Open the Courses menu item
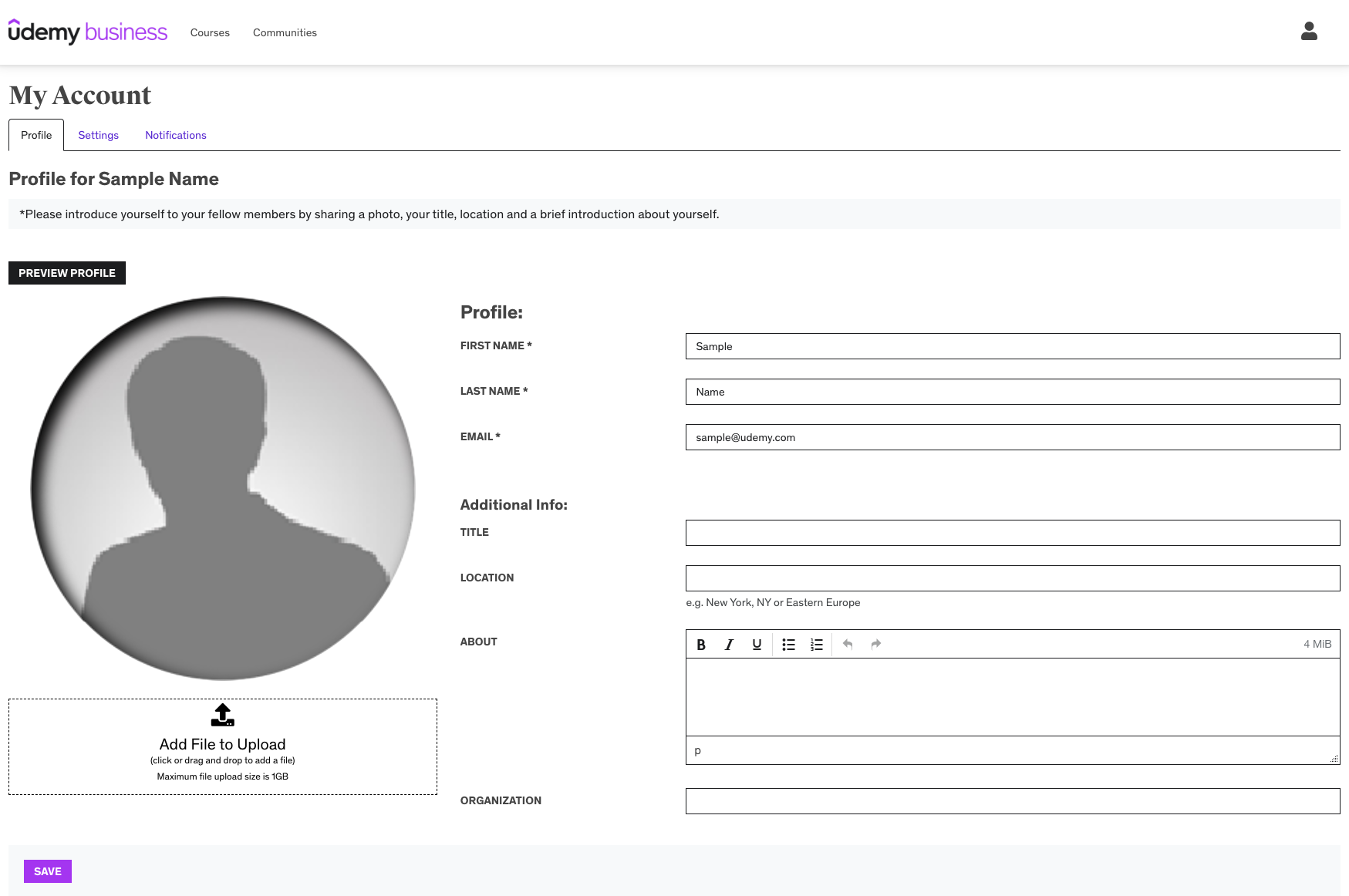Viewport: 1349px width, 896px height. pos(210,32)
